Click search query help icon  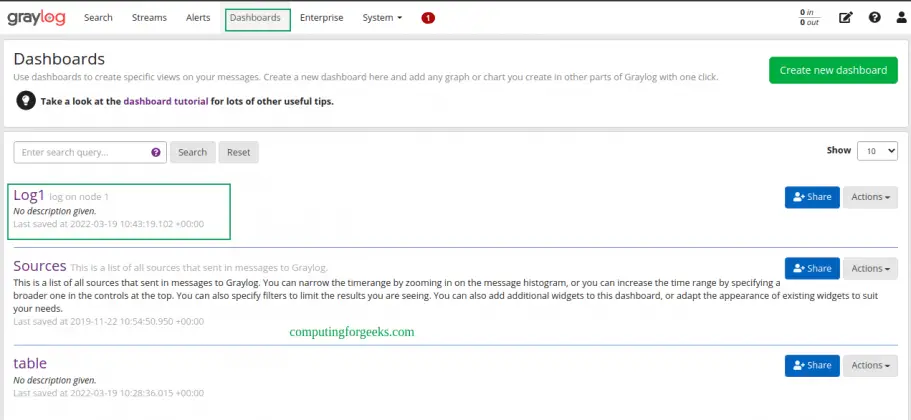[156, 153]
